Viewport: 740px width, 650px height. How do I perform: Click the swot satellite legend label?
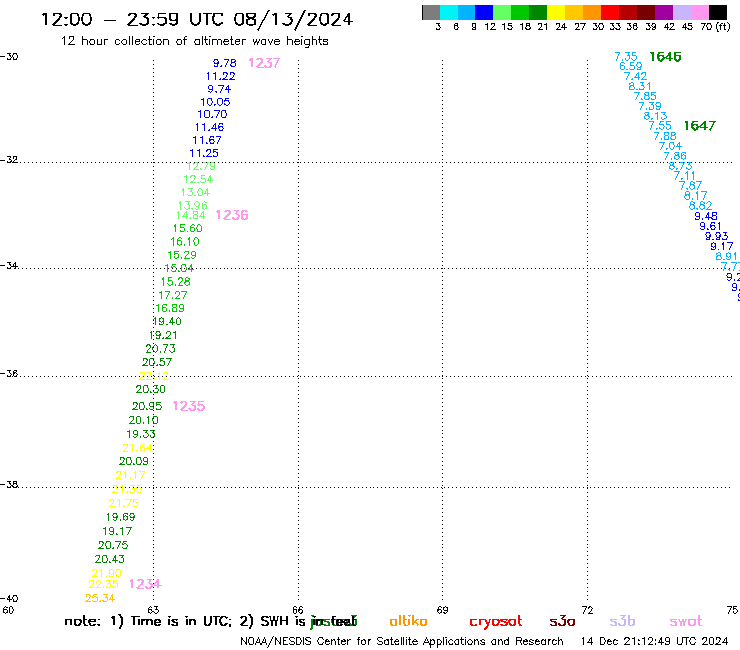(x=686, y=622)
